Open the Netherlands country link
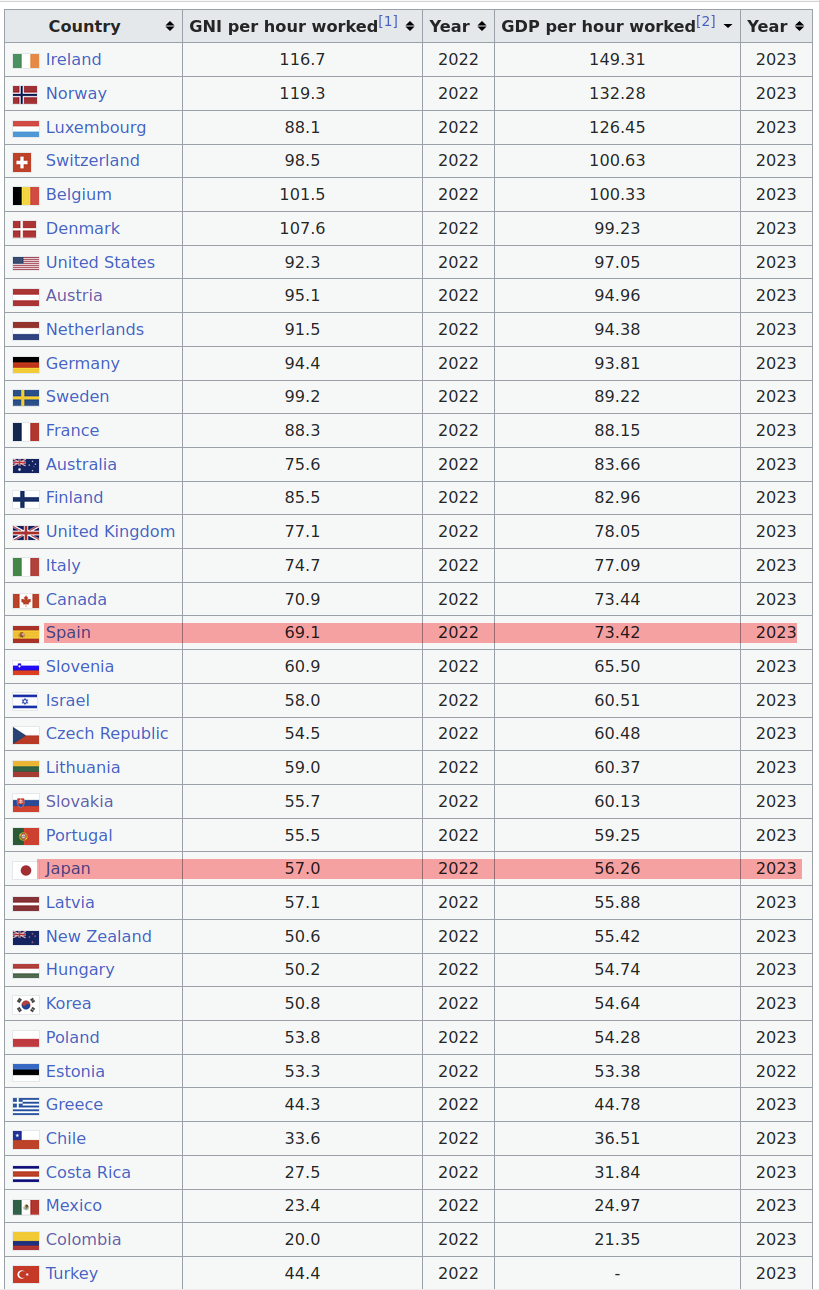Screen dimensions: 819x1290 (x=95, y=330)
